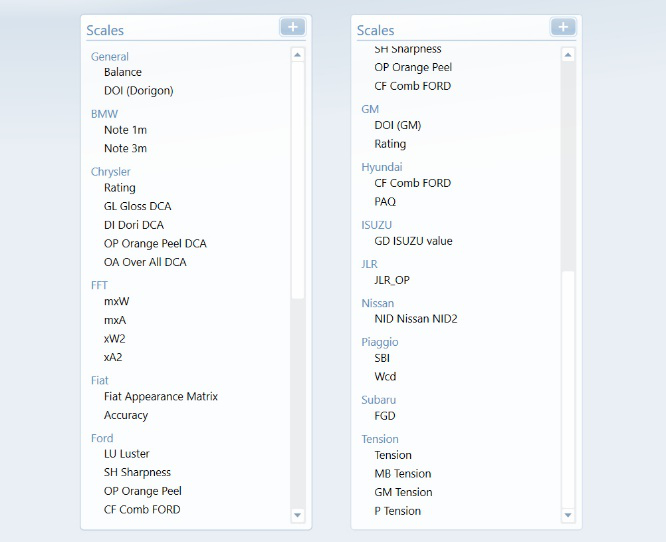Image resolution: width=666 pixels, height=542 pixels.
Task: Click the plus button in left Scales panel
Action: click(x=293, y=27)
